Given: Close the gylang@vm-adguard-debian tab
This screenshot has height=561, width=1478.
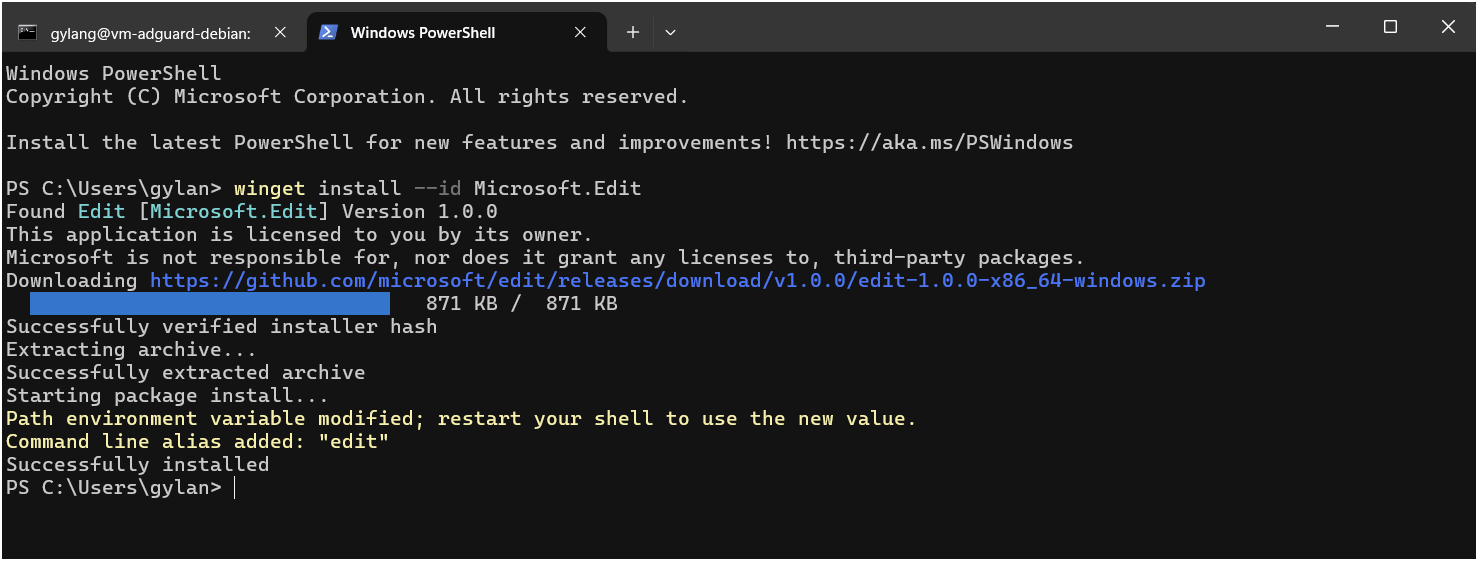Looking at the screenshot, I should 280,33.
